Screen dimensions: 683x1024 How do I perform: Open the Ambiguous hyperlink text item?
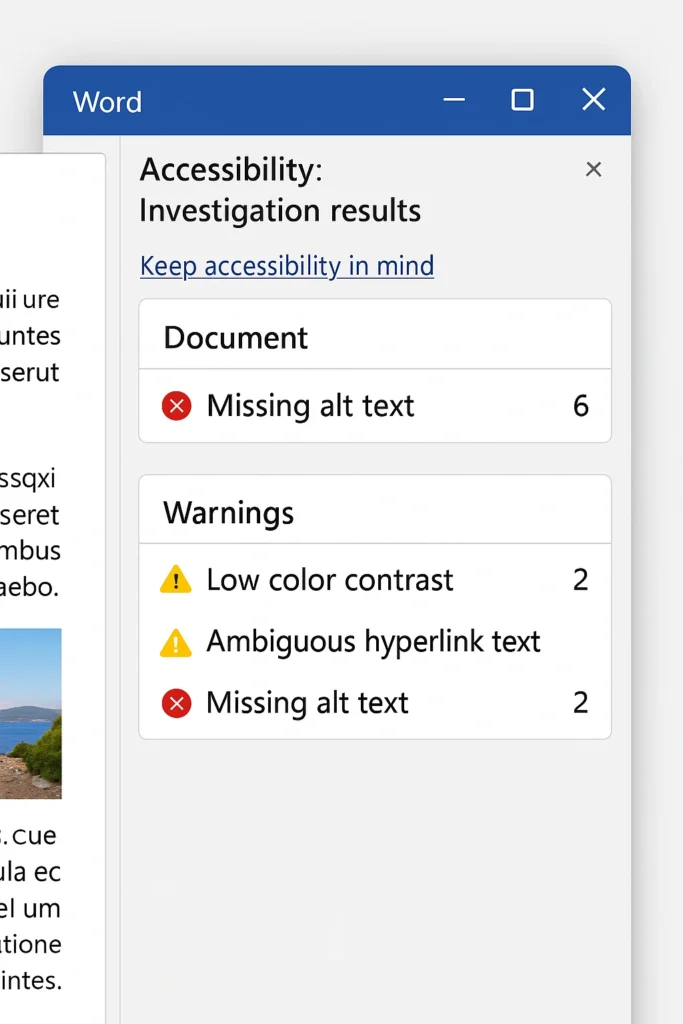point(375,641)
